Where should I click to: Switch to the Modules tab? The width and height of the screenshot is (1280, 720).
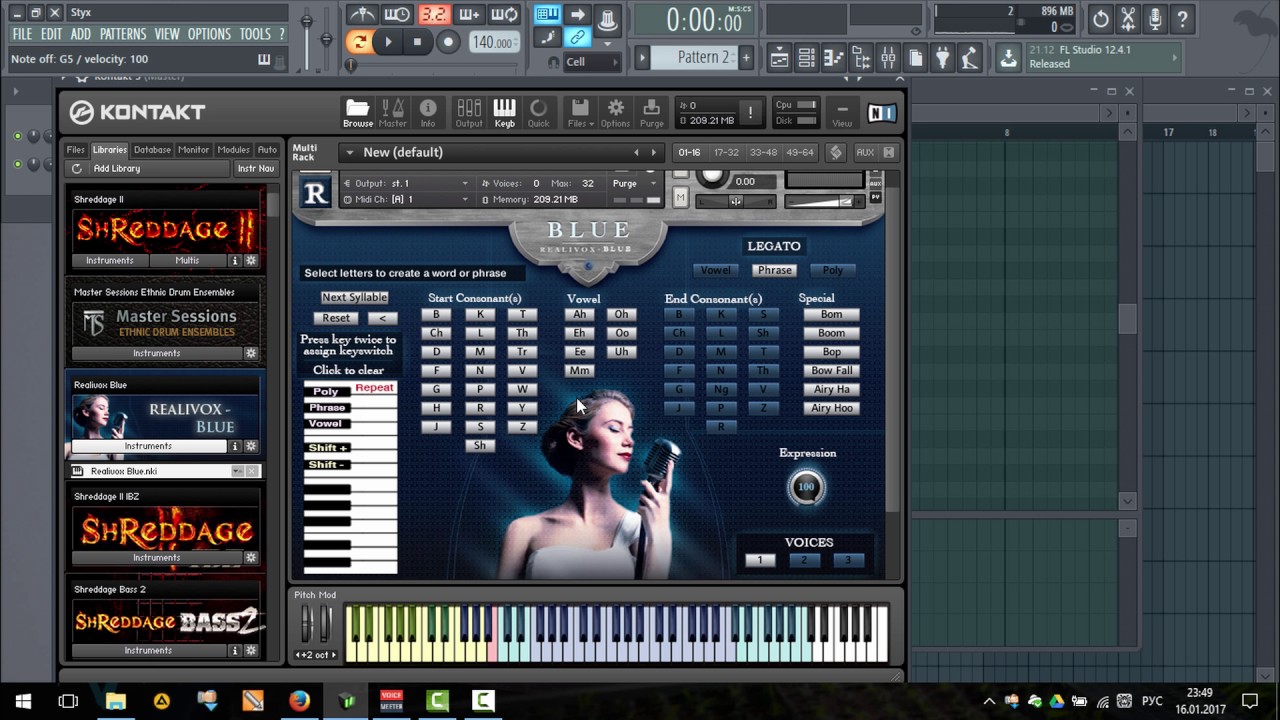233,150
